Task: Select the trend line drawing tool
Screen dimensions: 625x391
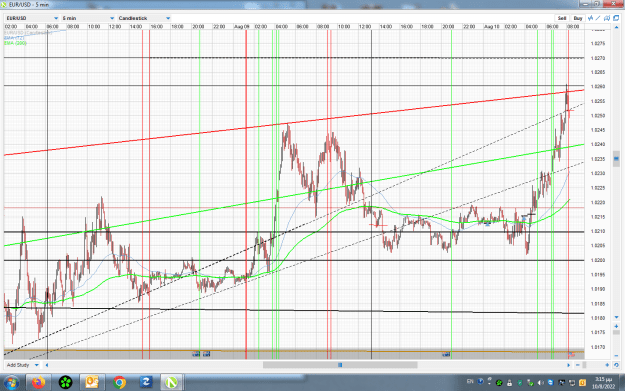Action: [x=598, y=18]
